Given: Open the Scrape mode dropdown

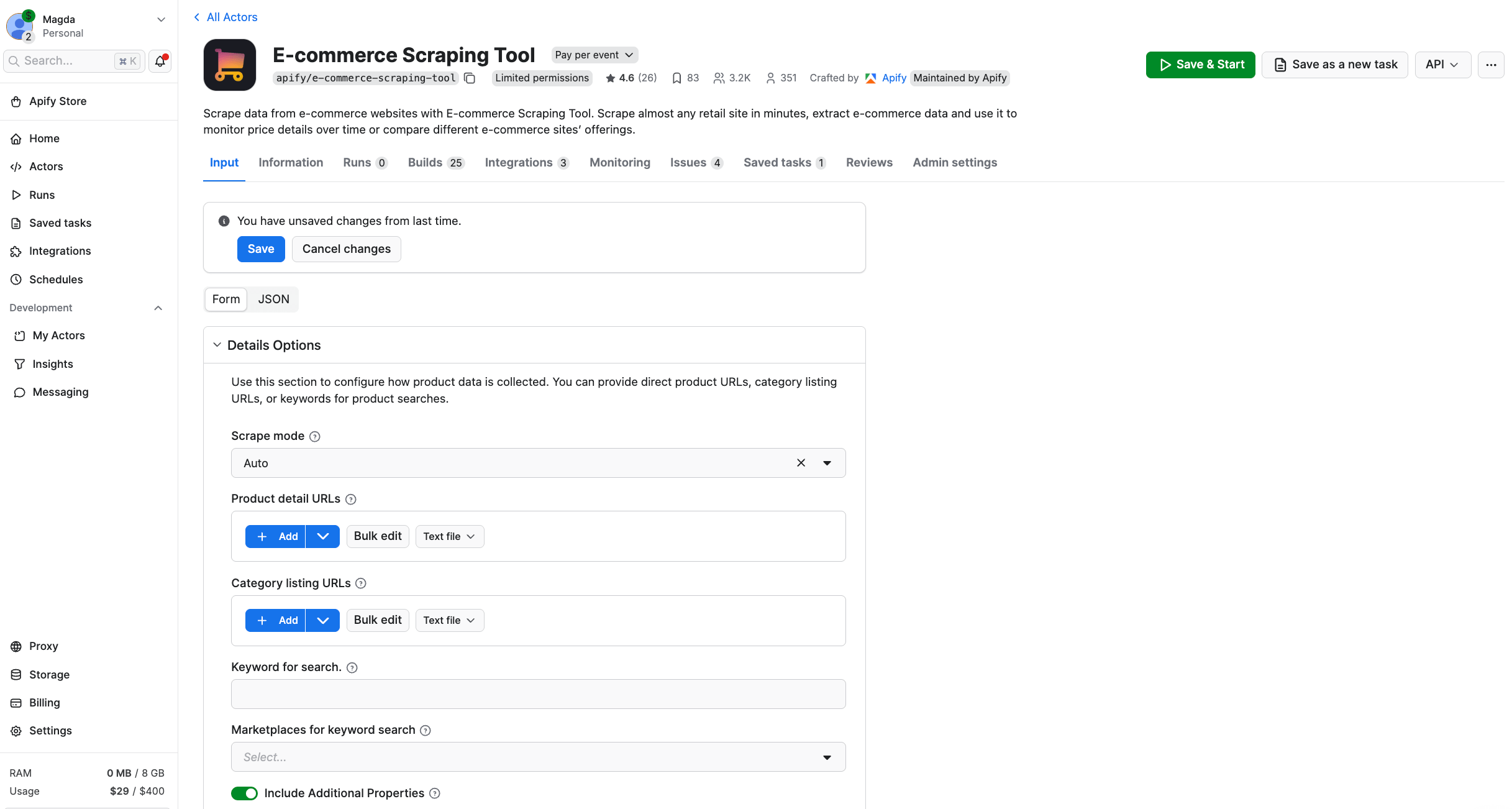Looking at the screenshot, I should [827, 463].
